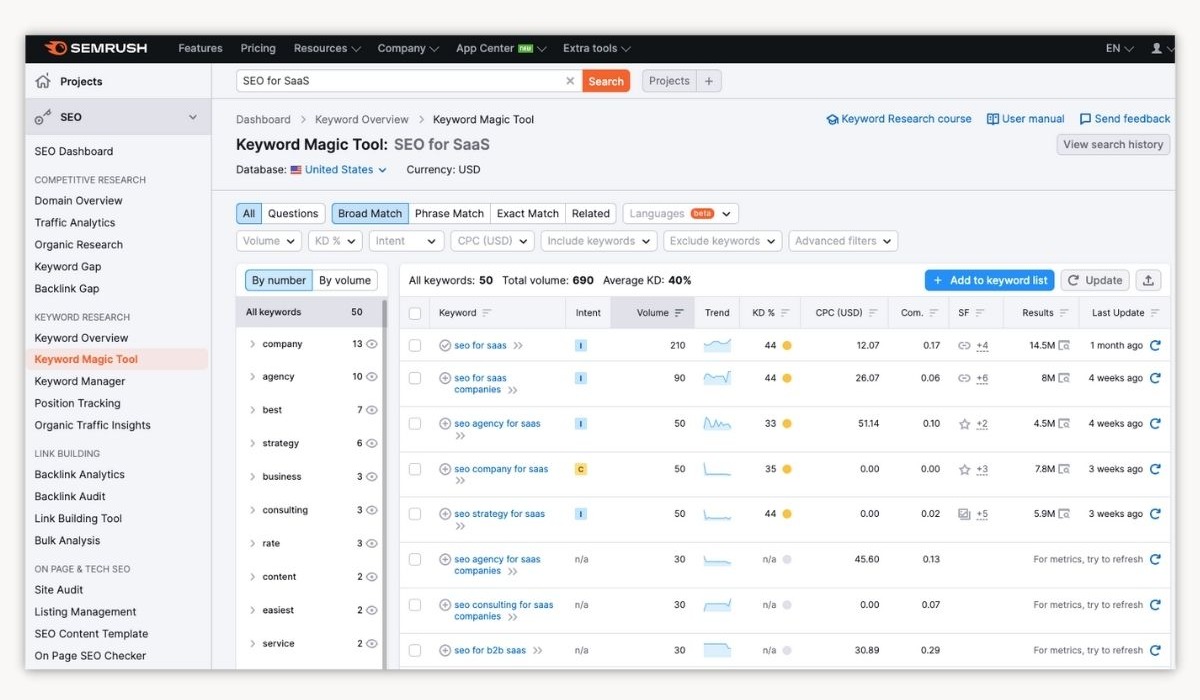Click the Projects home icon in sidebar
Viewport: 1200px width, 700px height.
click(43, 81)
